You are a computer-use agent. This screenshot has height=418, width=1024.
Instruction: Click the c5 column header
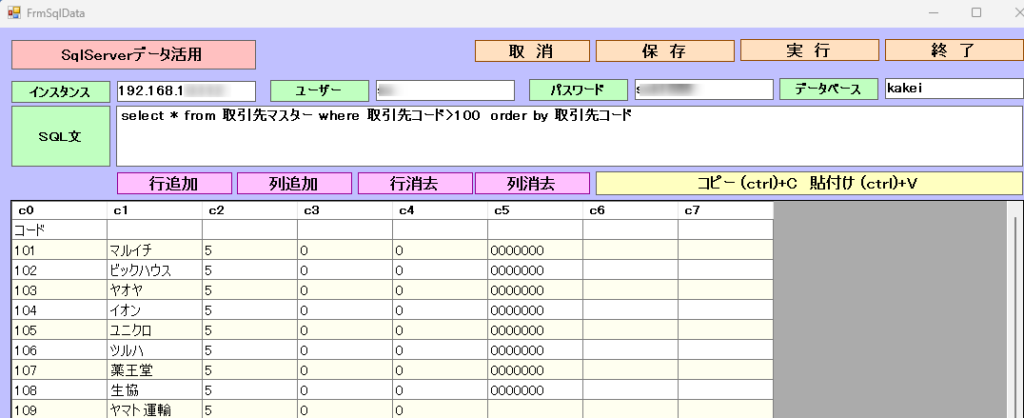(534, 211)
